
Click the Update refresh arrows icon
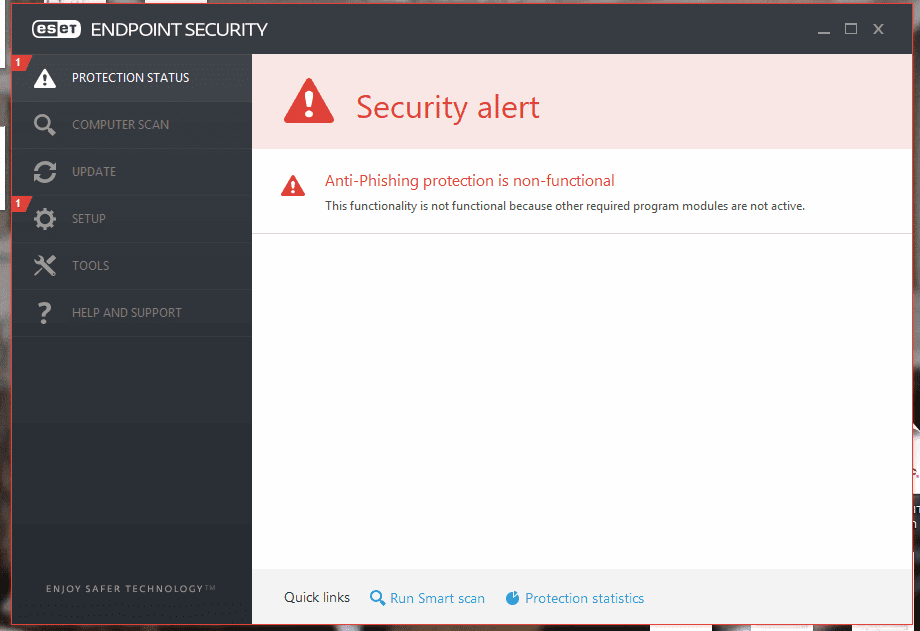pos(45,172)
